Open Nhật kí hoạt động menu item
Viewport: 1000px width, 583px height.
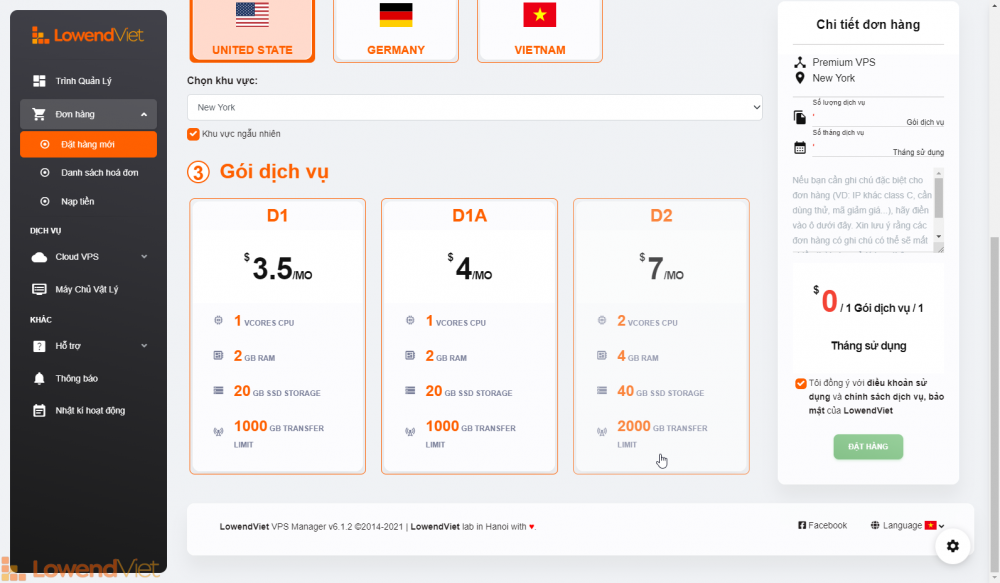coord(88,411)
